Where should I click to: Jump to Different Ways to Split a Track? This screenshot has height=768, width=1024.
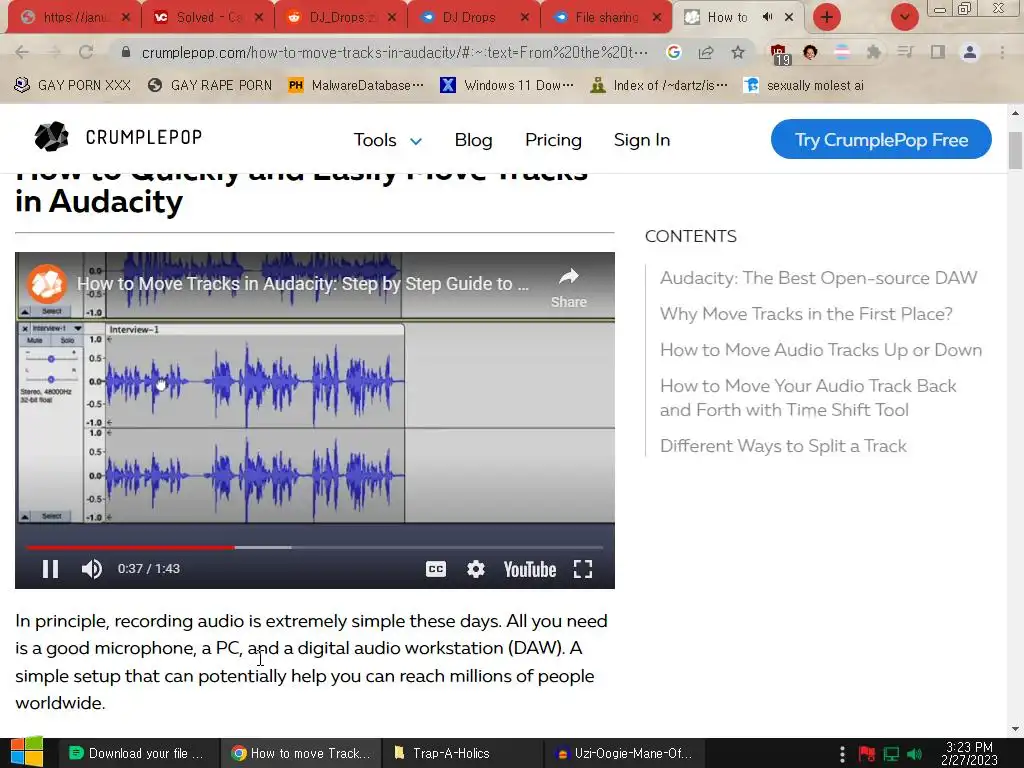783,445
